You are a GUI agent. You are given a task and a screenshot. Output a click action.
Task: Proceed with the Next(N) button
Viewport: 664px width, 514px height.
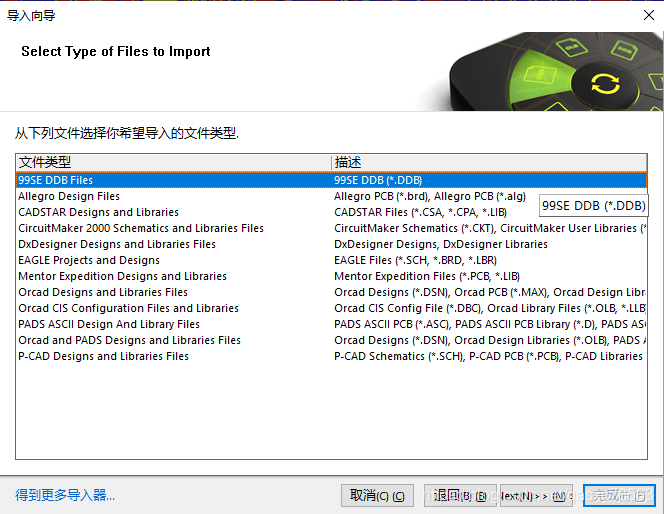coord(536,495)
